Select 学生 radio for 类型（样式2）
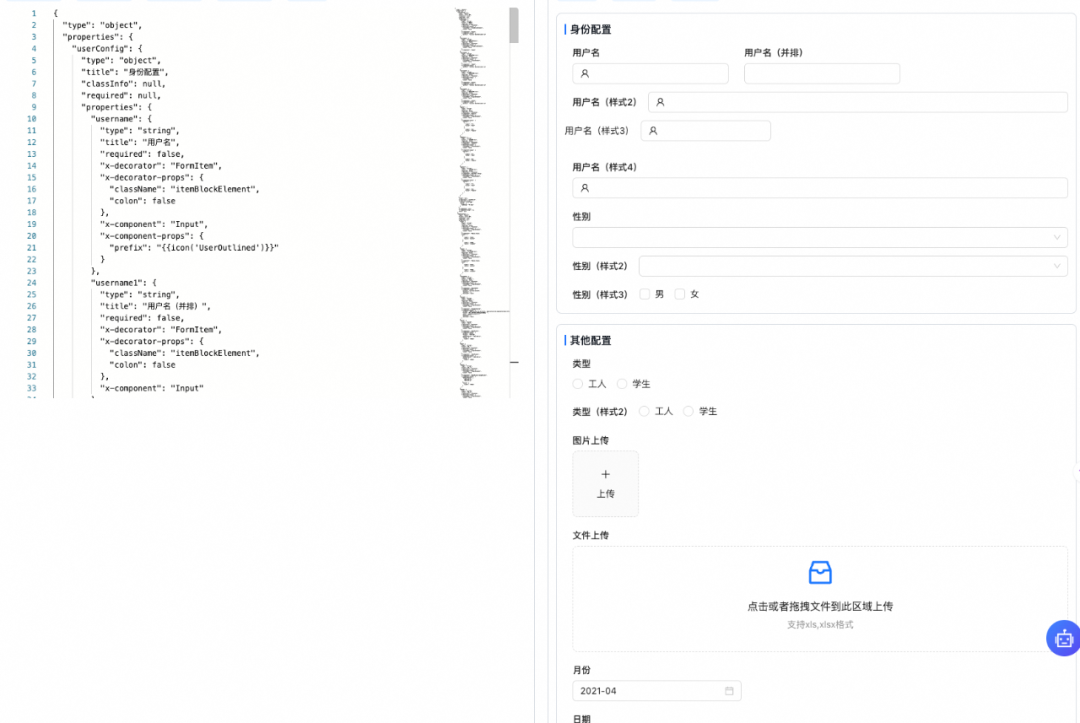The height and width of the screenshot is (723, 1080). (688, 411)
